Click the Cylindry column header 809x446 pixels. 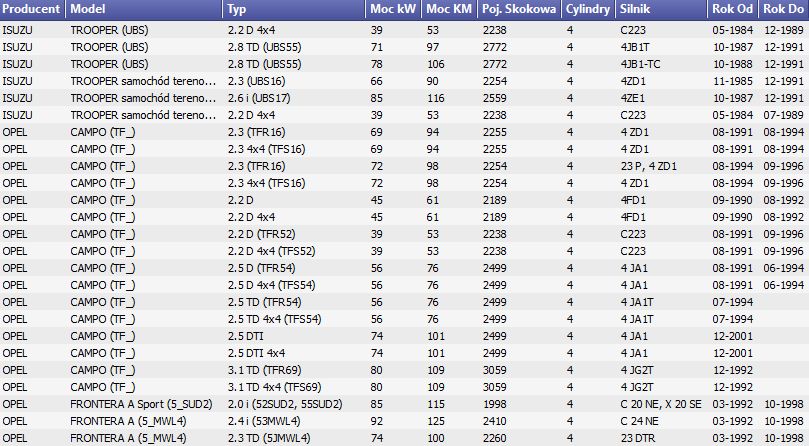588,9
